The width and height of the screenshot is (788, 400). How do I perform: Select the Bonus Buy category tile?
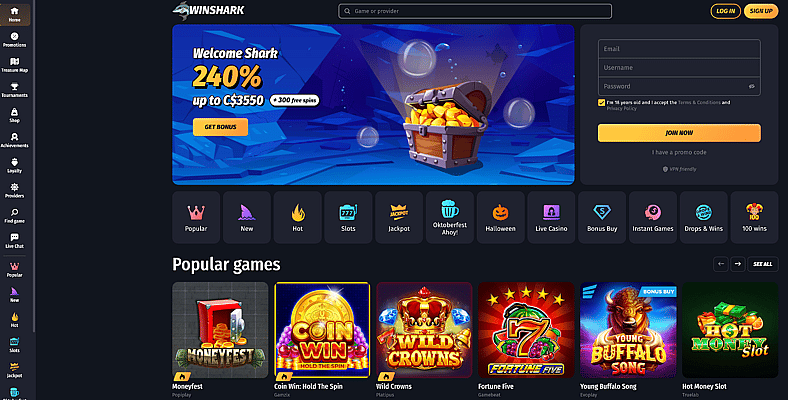(x=602, y=217)
